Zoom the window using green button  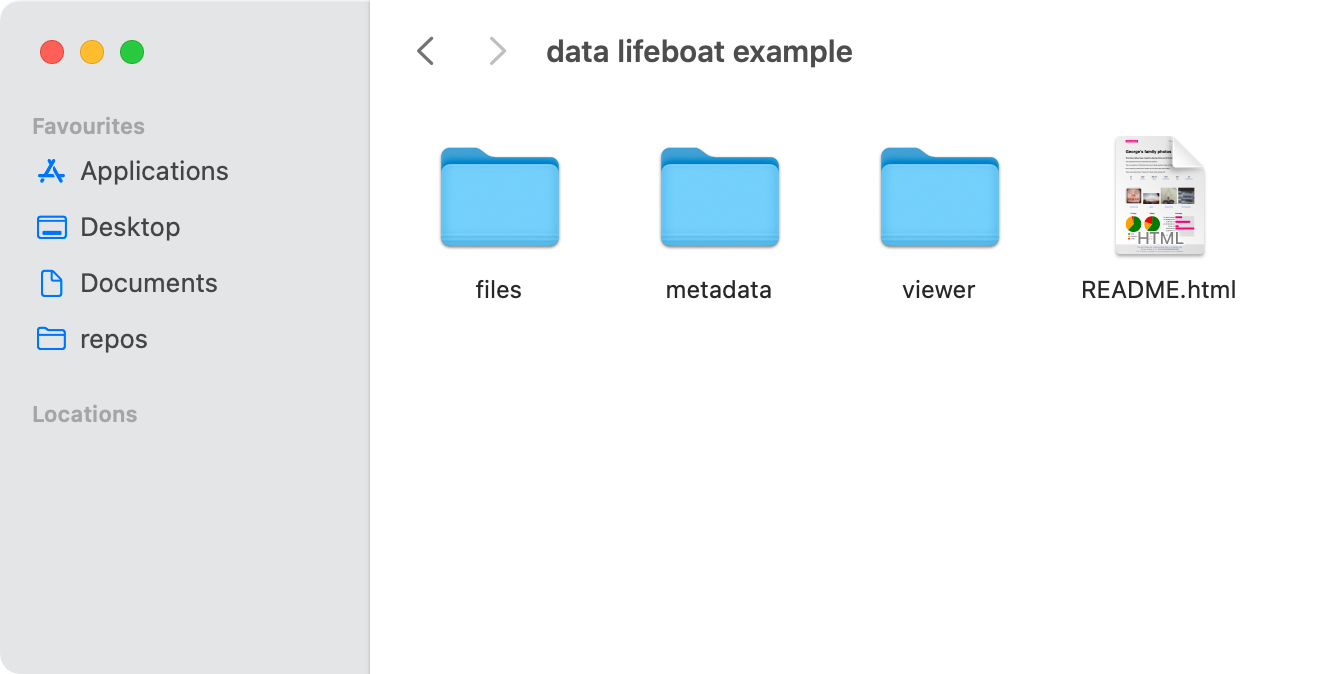pos(132,52)
